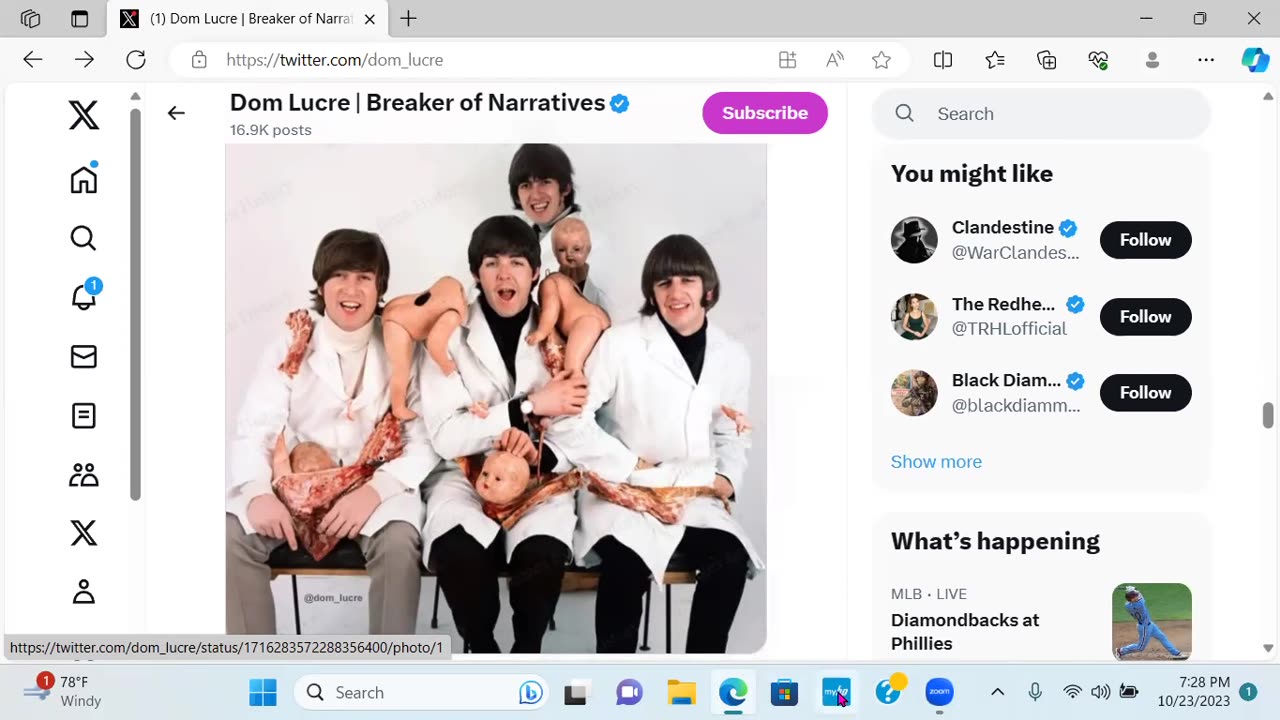Open the Explore search icon in sidebar

click(84, 238)
